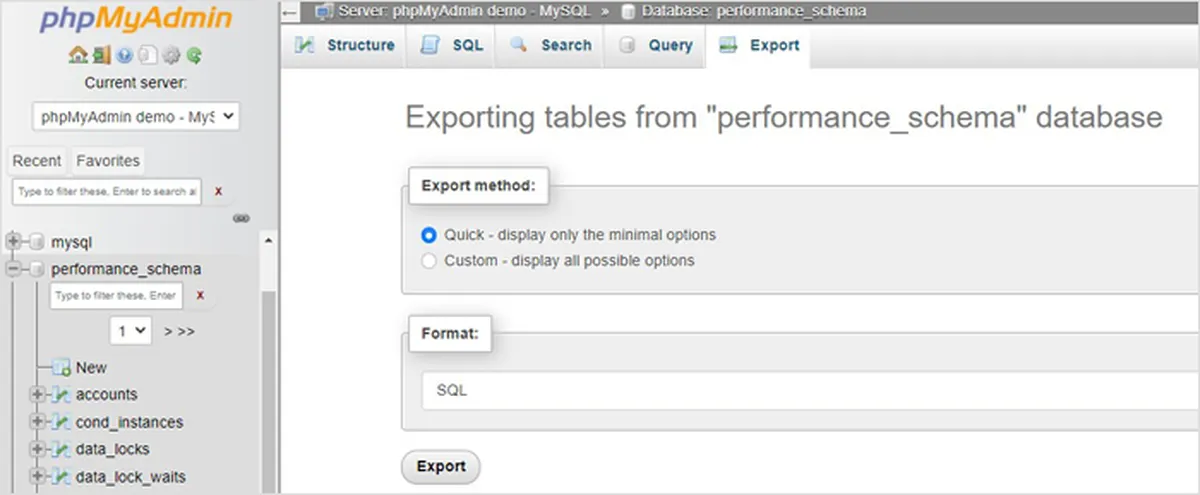
Task: Select Quick export method radio button
Action: coord(429,235)
